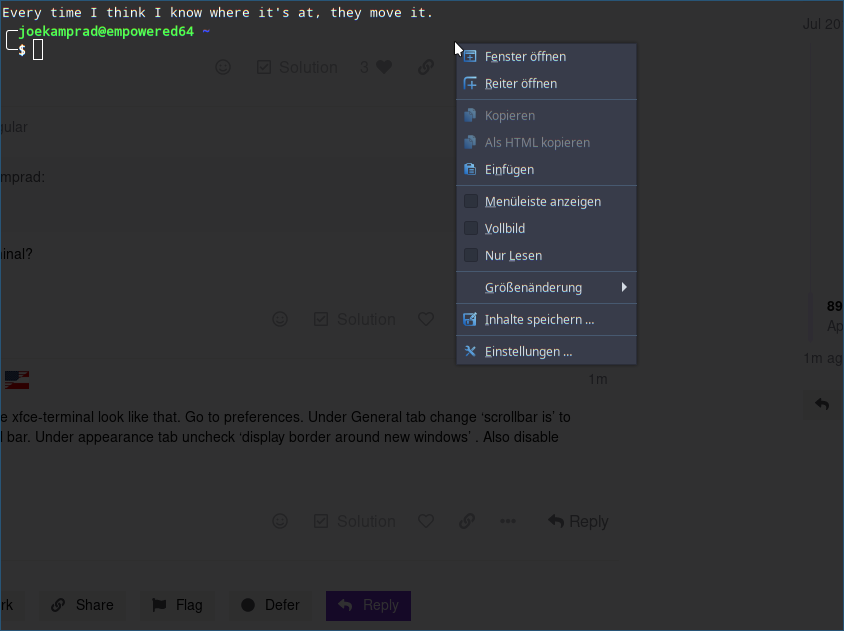844x631 pixels.
Task: Select Als HTML kopieren menu entry
Action: pos(537,143)
